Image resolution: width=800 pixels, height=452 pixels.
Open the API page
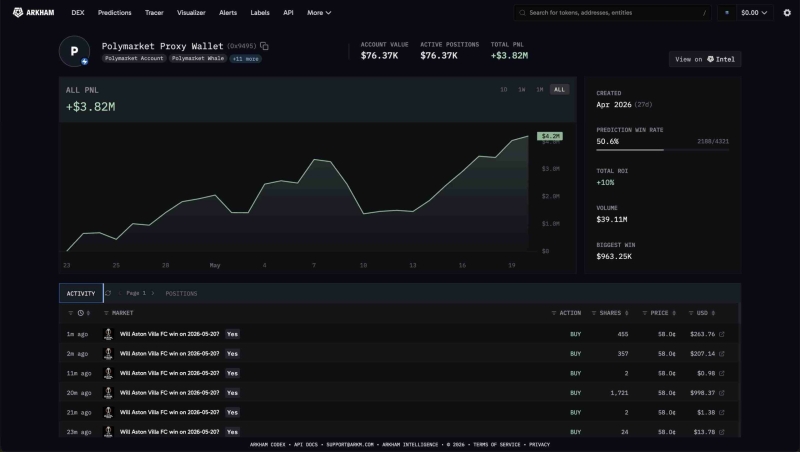click(288, 13)
